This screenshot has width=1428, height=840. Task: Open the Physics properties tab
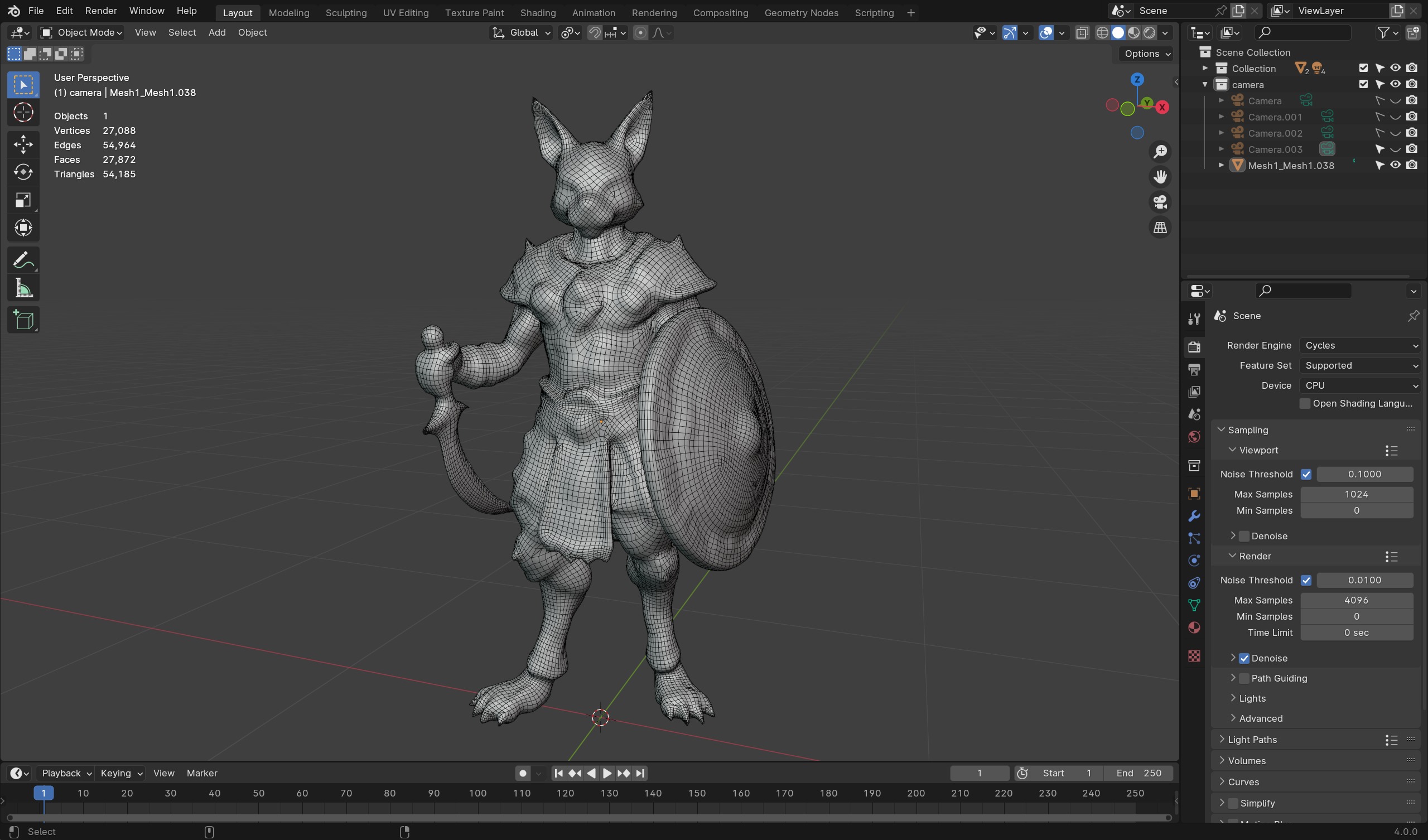click(1194, 561)
